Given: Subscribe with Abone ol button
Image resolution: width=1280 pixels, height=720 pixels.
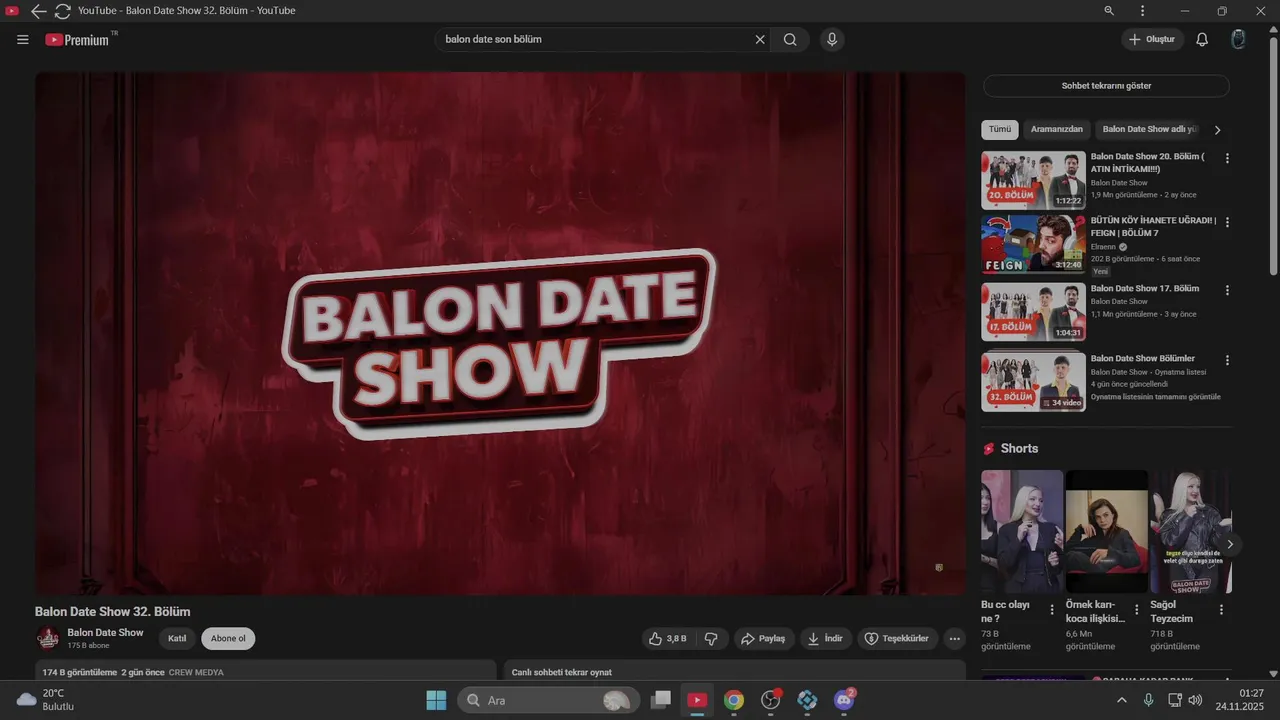Looking at the screenshot, I should pos(228,638).
